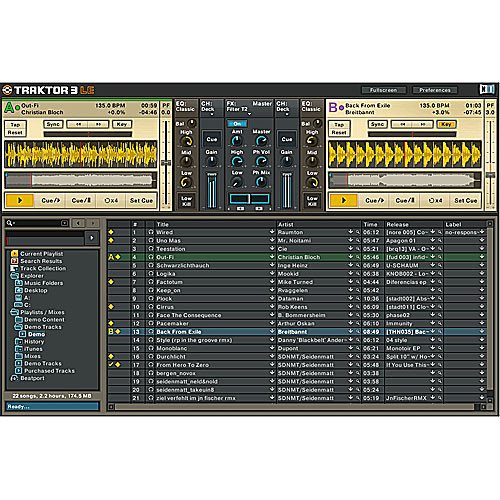
Task: Select the Demo playlist in tree
Action: coord(36,334)
